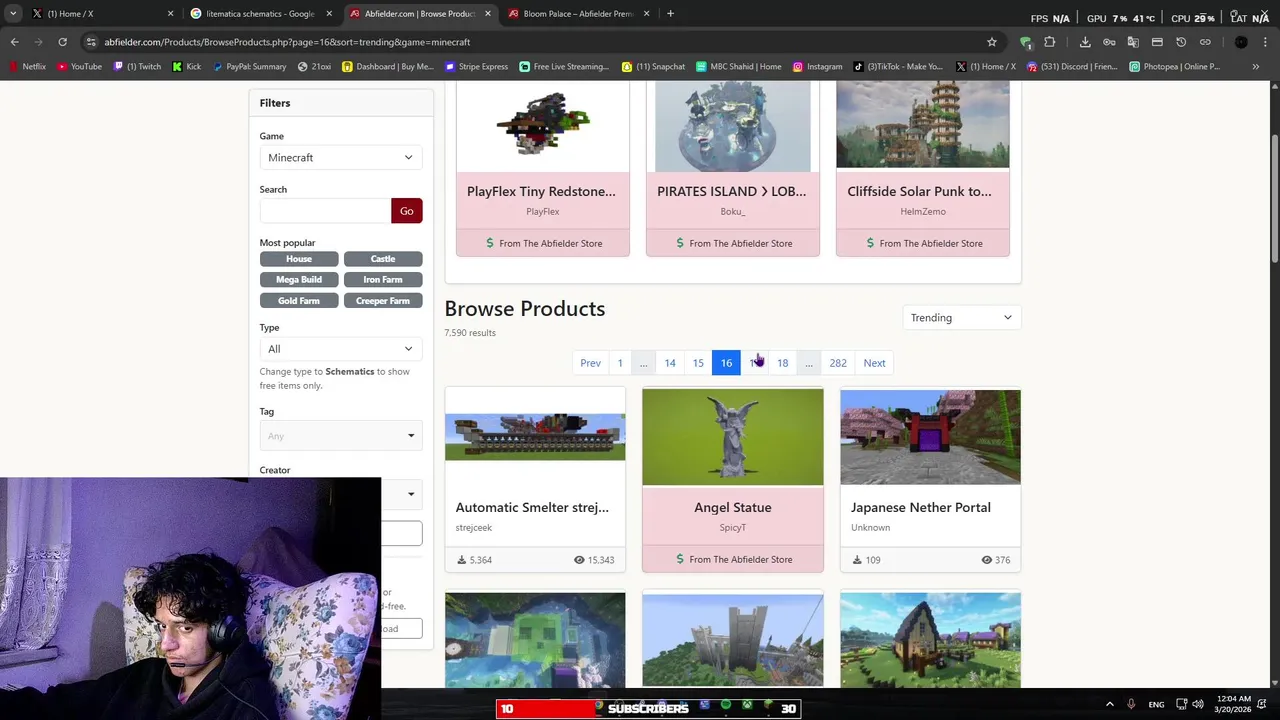Switch to Bloom Palace Abfielder tab
Image resolution: width=1280 pixels, height=720 pixels.
pyautogui.click(x=578, y=13)
